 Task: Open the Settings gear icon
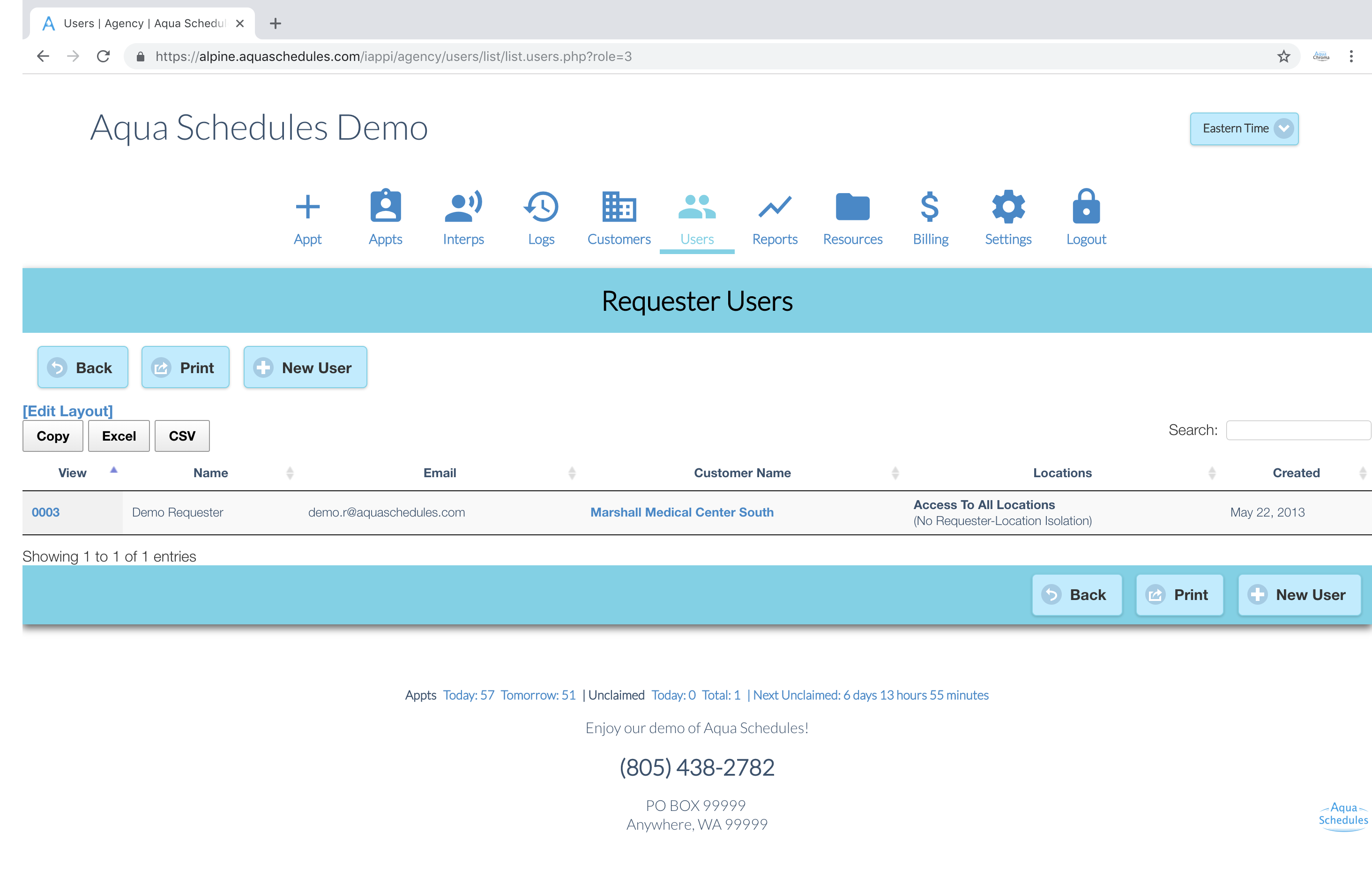pyautogui.click(x=1008, y=206)
